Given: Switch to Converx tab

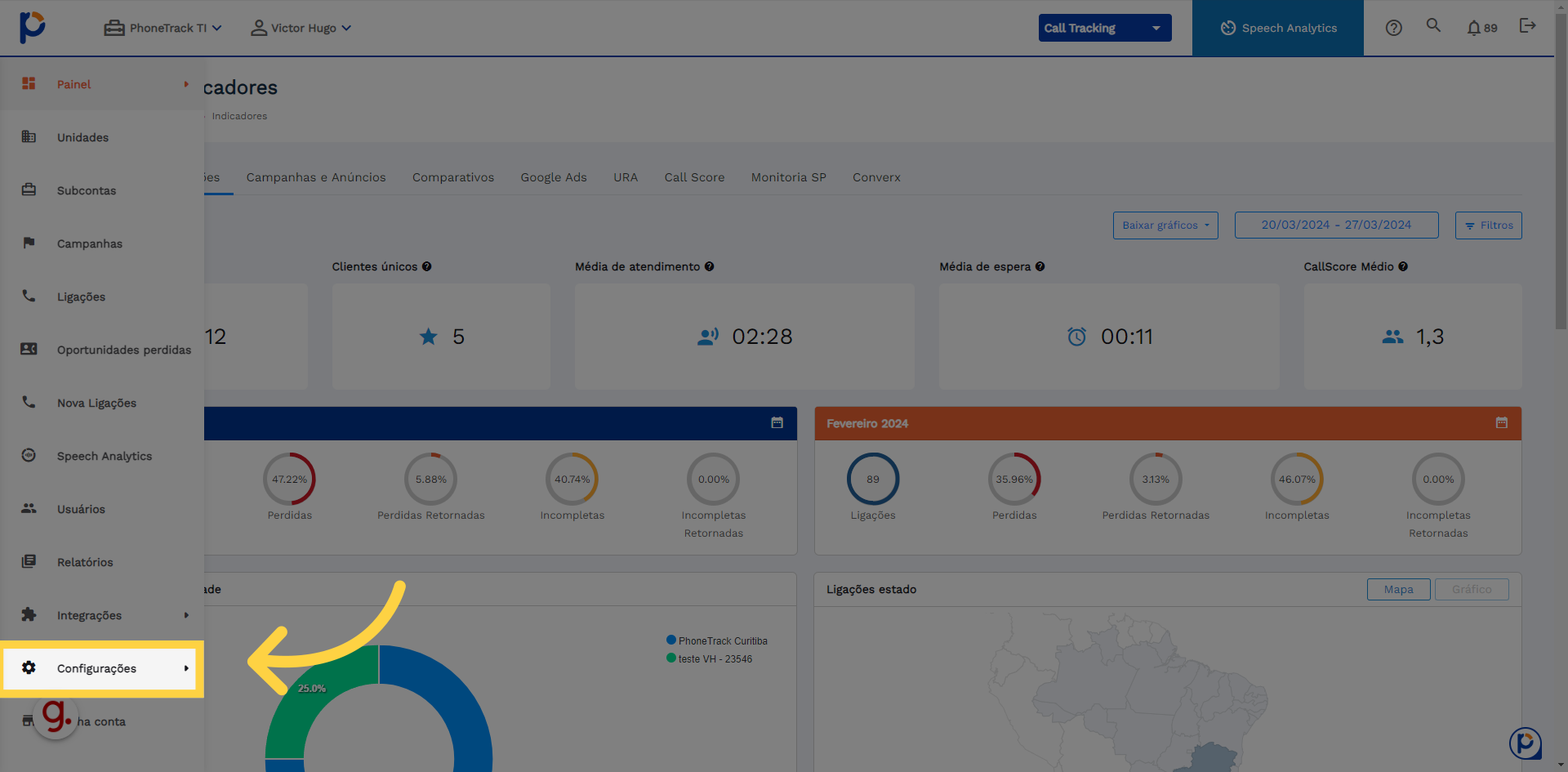Looking at the screenshot, I should point(876,177).
